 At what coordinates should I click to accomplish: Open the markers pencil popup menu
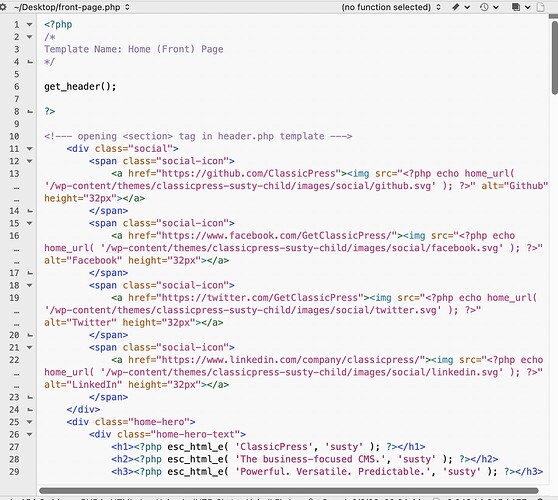tap(461, 7)
